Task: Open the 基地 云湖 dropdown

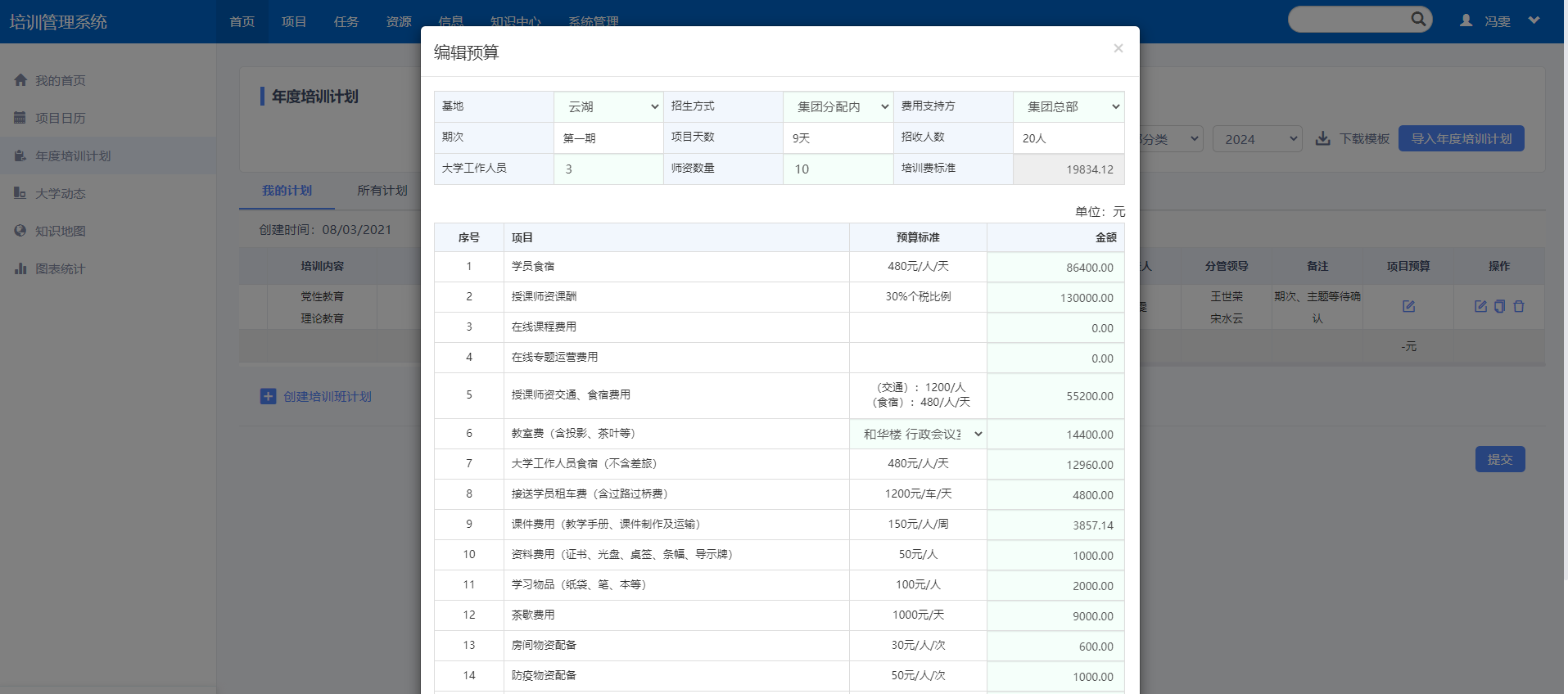Action: [x=608, y=106]
